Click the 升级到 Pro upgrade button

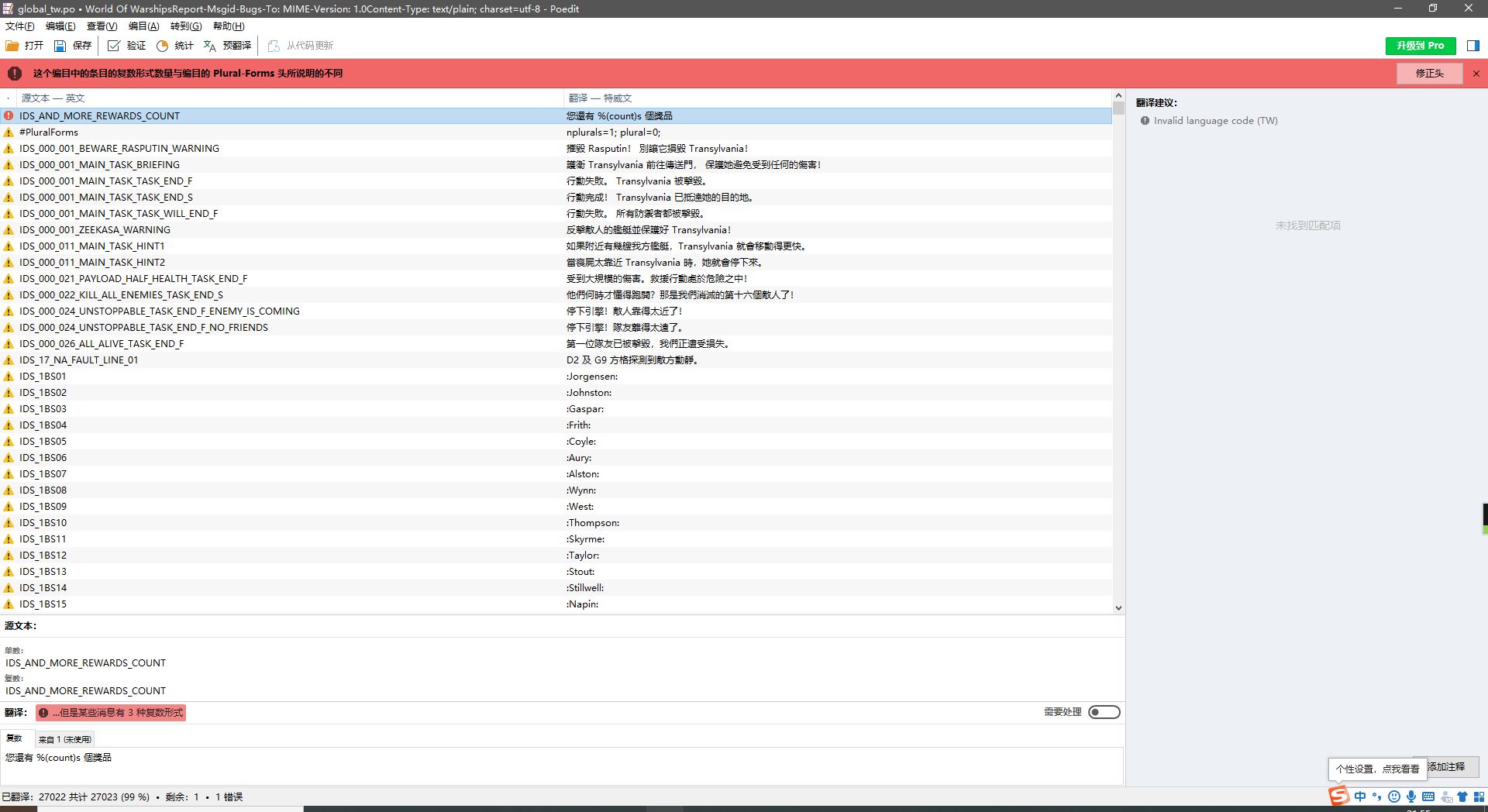(x=1421, y=46)
